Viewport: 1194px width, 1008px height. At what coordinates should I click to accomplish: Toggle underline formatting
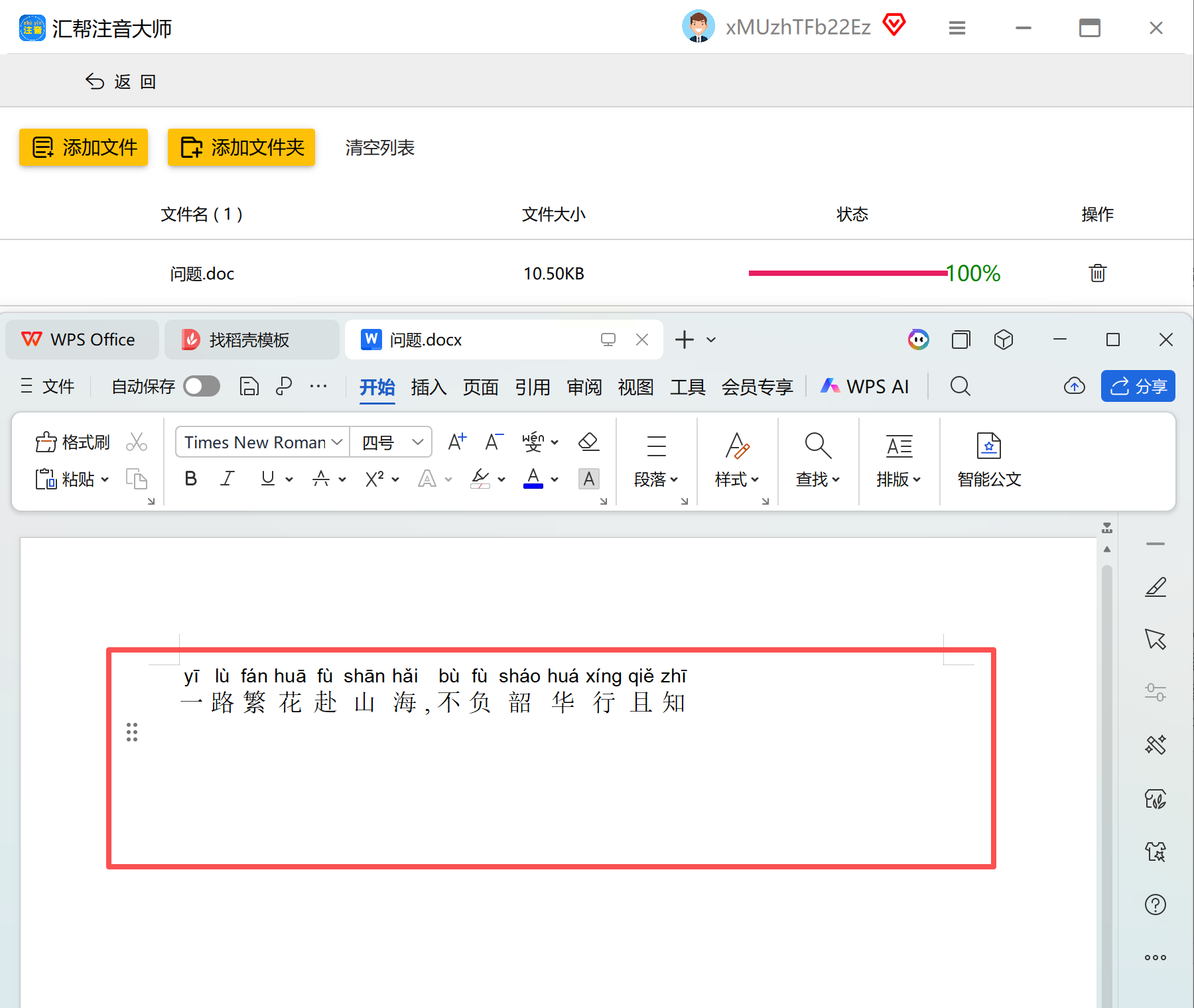pos(268,479)
